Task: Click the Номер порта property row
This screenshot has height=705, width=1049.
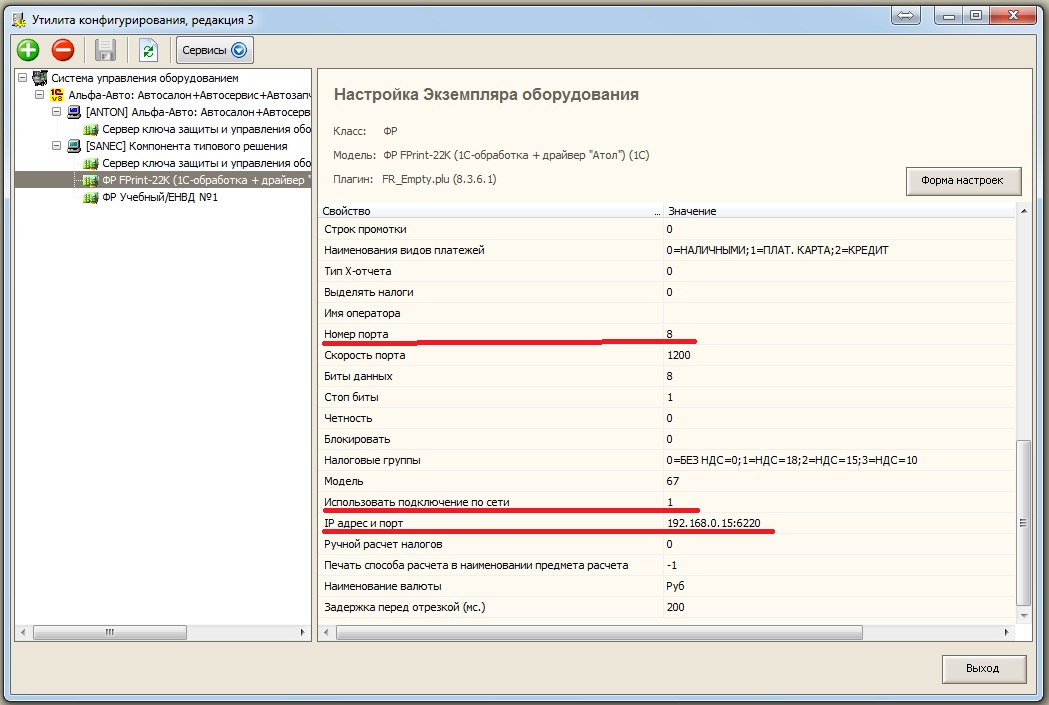Action: [x=667, y=334]
